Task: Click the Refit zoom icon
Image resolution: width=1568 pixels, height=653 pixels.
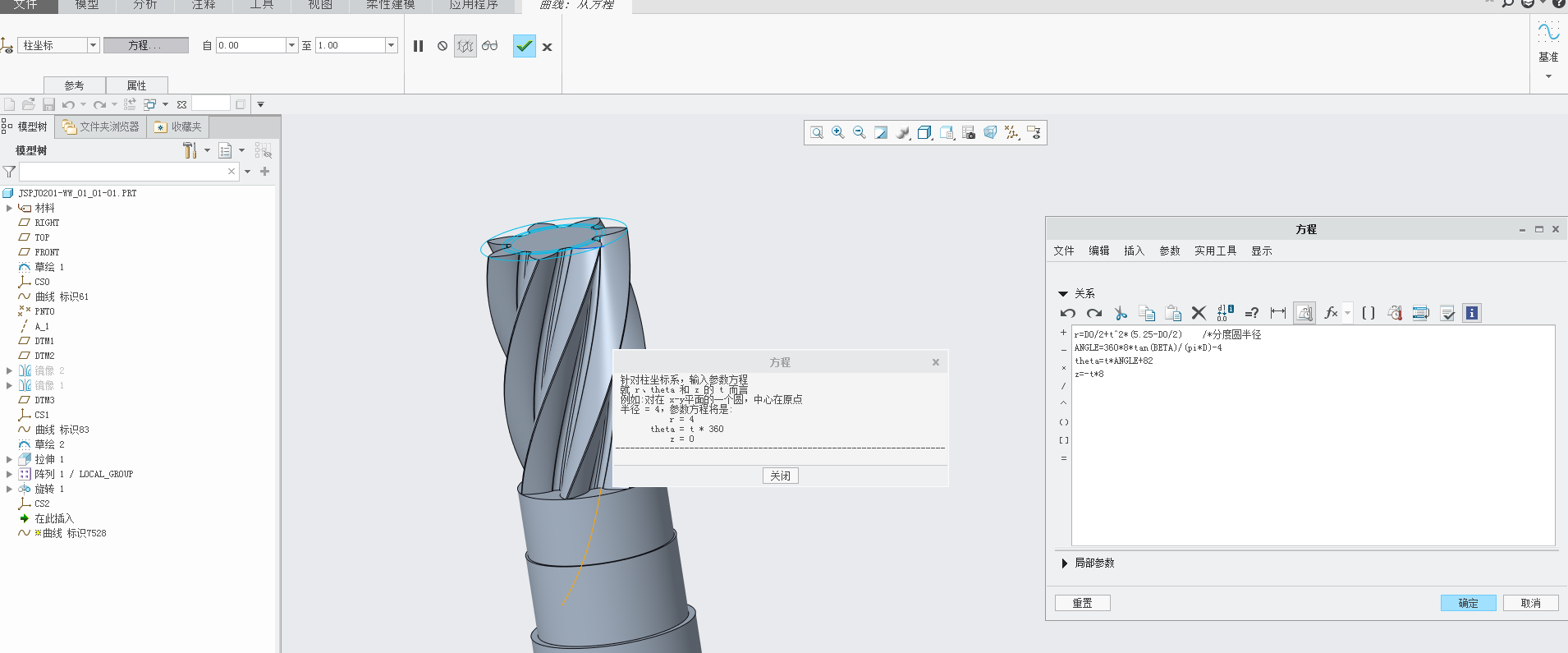Action: click(817, 132)
